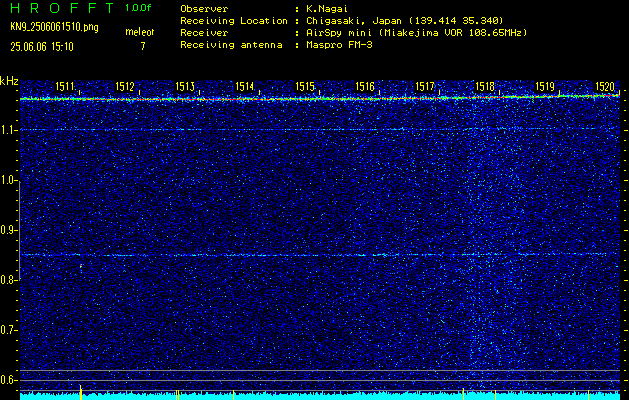Screen dimensions: 629x400
Task: Select the version text 1.0.0f
Action: tap(138, 8)
